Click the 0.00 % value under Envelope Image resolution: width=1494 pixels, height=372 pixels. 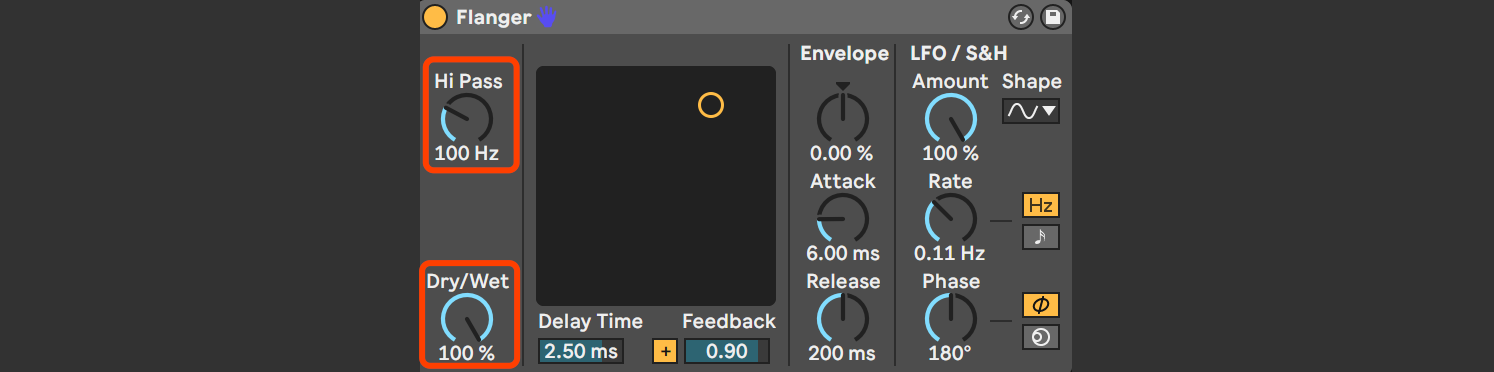[x=842, y=153]
